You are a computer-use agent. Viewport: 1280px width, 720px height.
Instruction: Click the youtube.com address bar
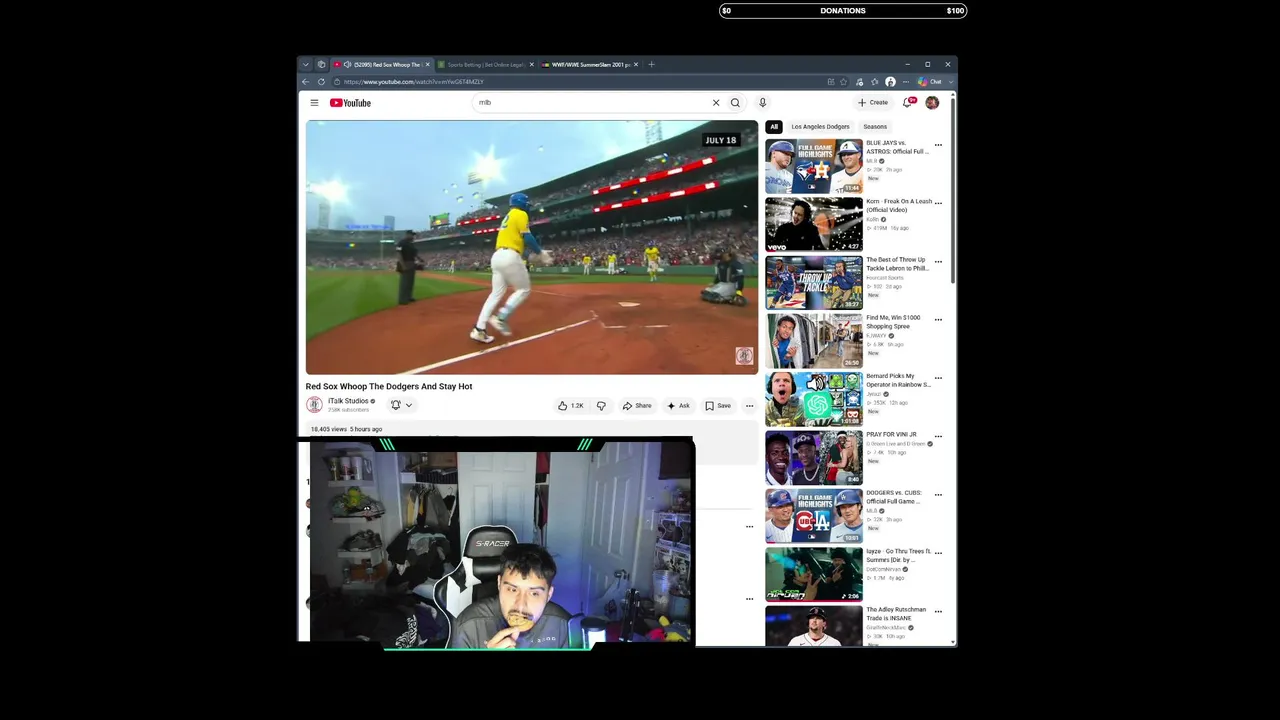pyautogui.click(x=580, y=82)
